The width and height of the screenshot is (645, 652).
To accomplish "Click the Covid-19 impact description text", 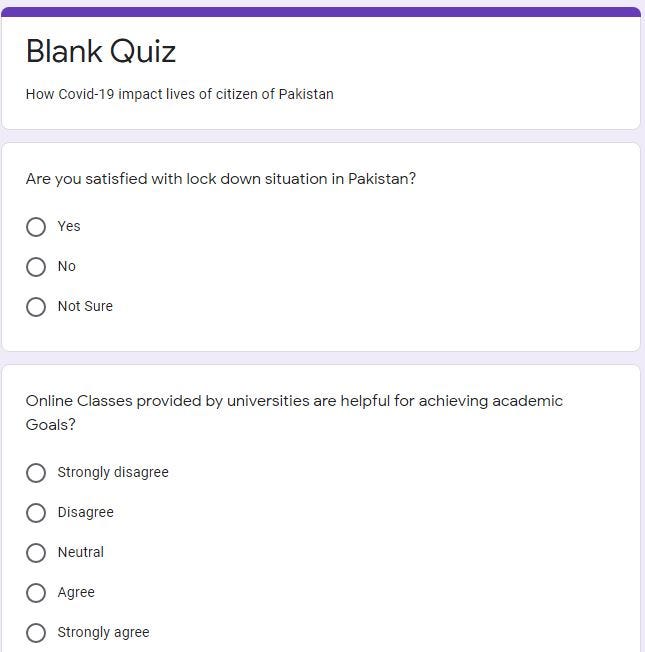I will [180, 94].
